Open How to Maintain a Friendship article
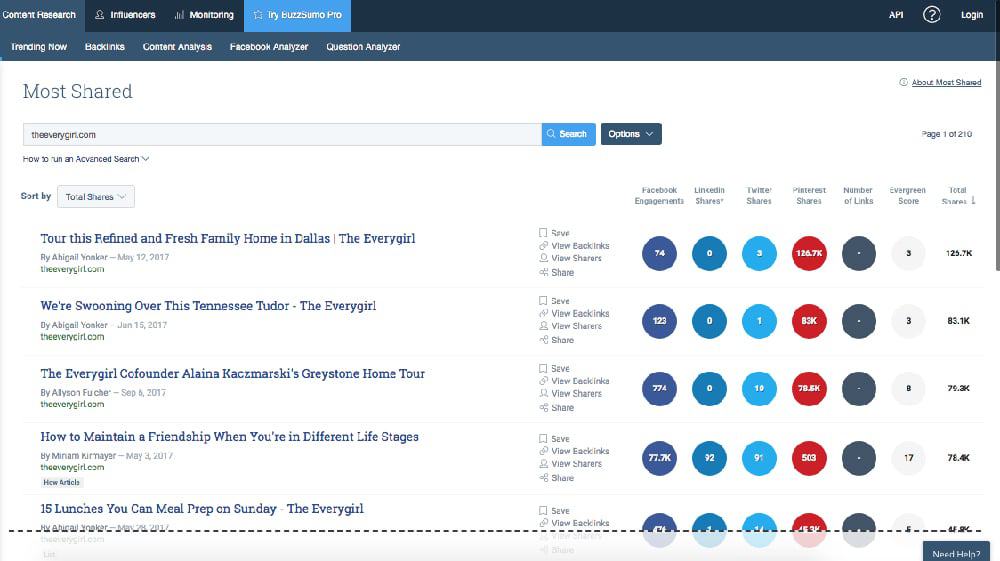1000x561 pixels. [230, 437]
